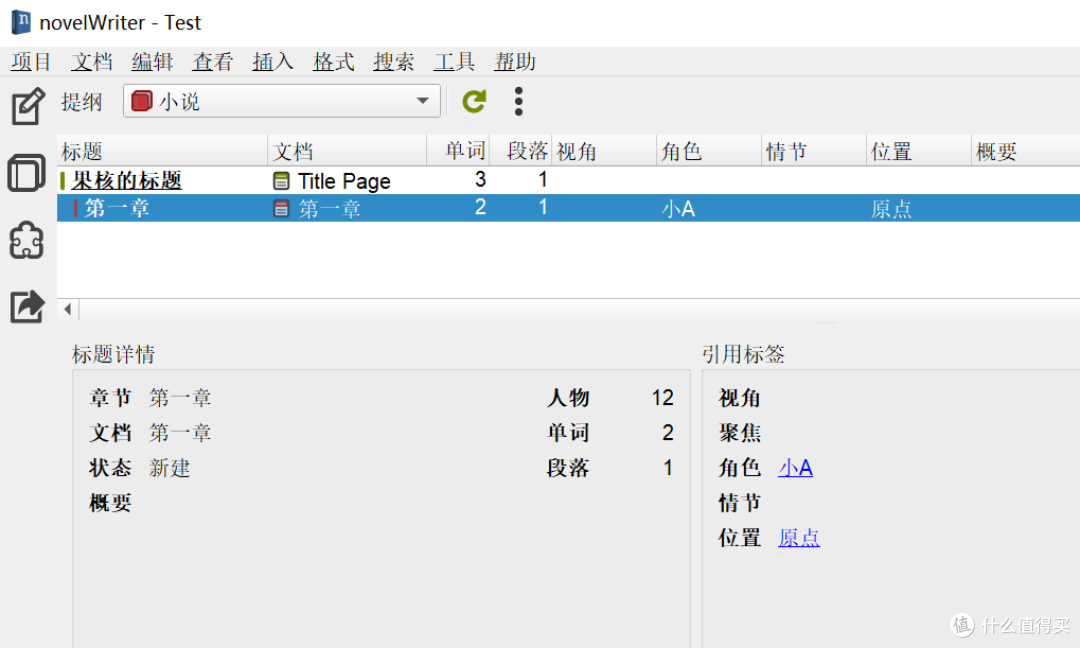Click the 概要 column header
This screenshot has height=648, width=1080.
pos(1025,151)
